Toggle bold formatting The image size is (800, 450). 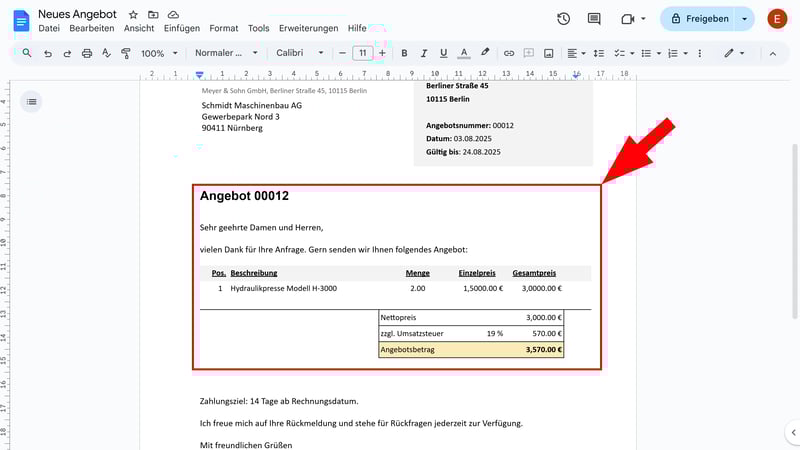click(404, 53)
